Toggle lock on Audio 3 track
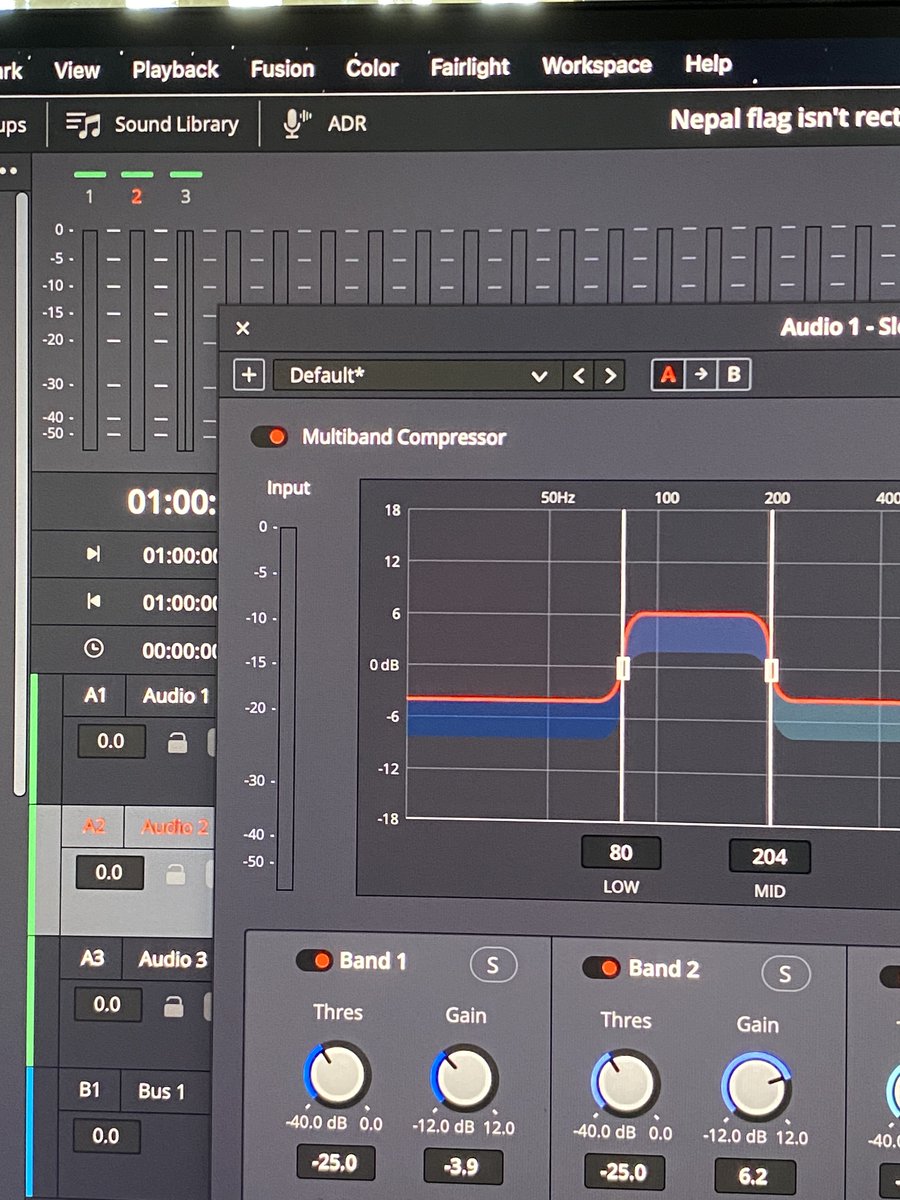900x1200 pixels. click(174, 1007)
